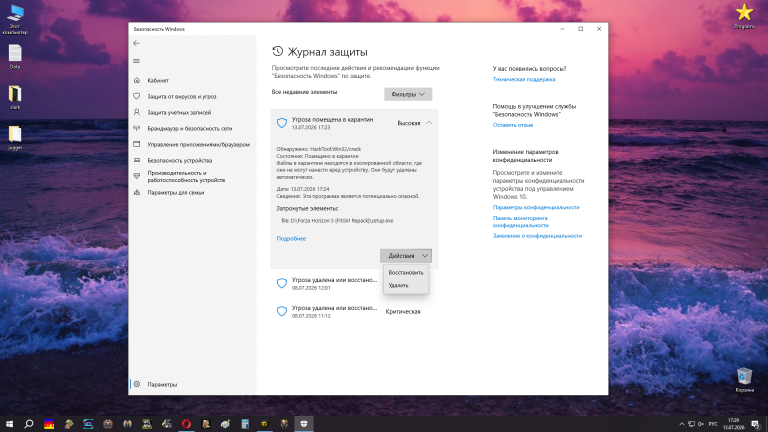Click the gear icon next to Параметры
768x432 pixels.
[137, 384]
